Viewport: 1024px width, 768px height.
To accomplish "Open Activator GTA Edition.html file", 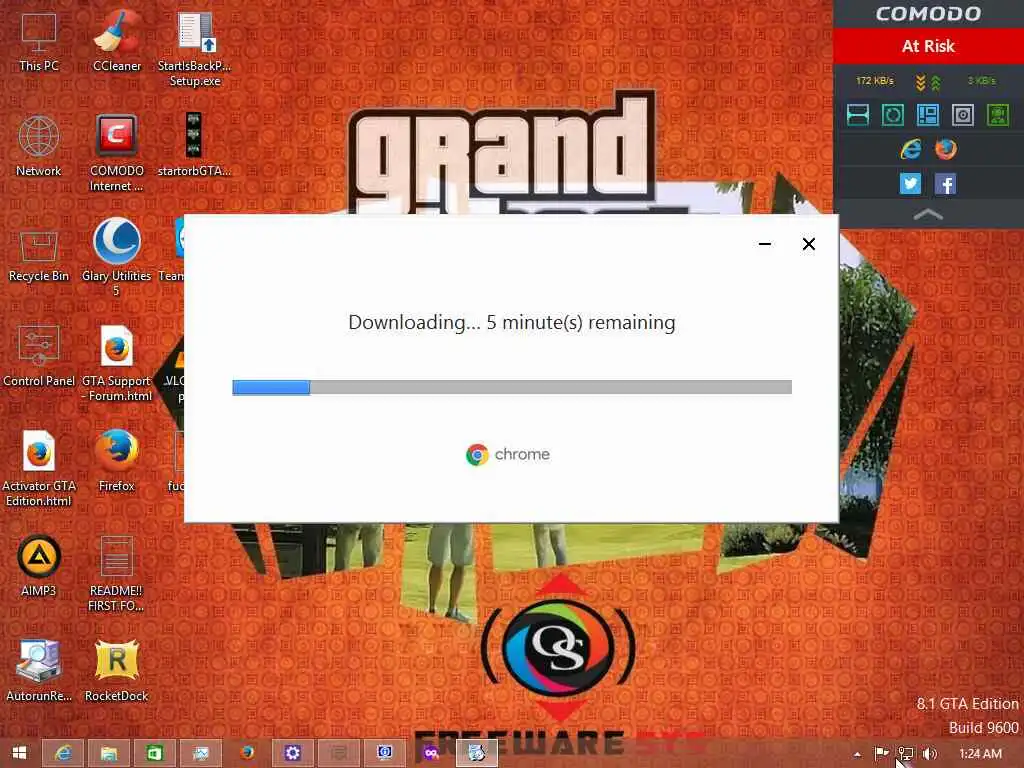I will (x=39, y=468).
